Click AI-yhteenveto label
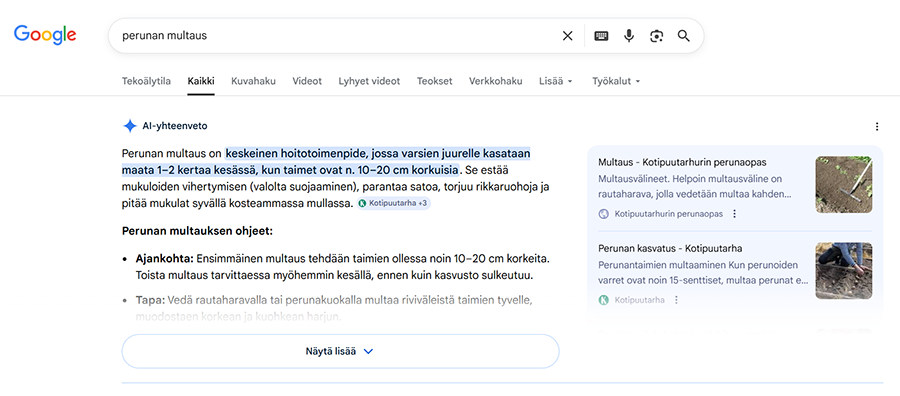 [x=174, y=126]
